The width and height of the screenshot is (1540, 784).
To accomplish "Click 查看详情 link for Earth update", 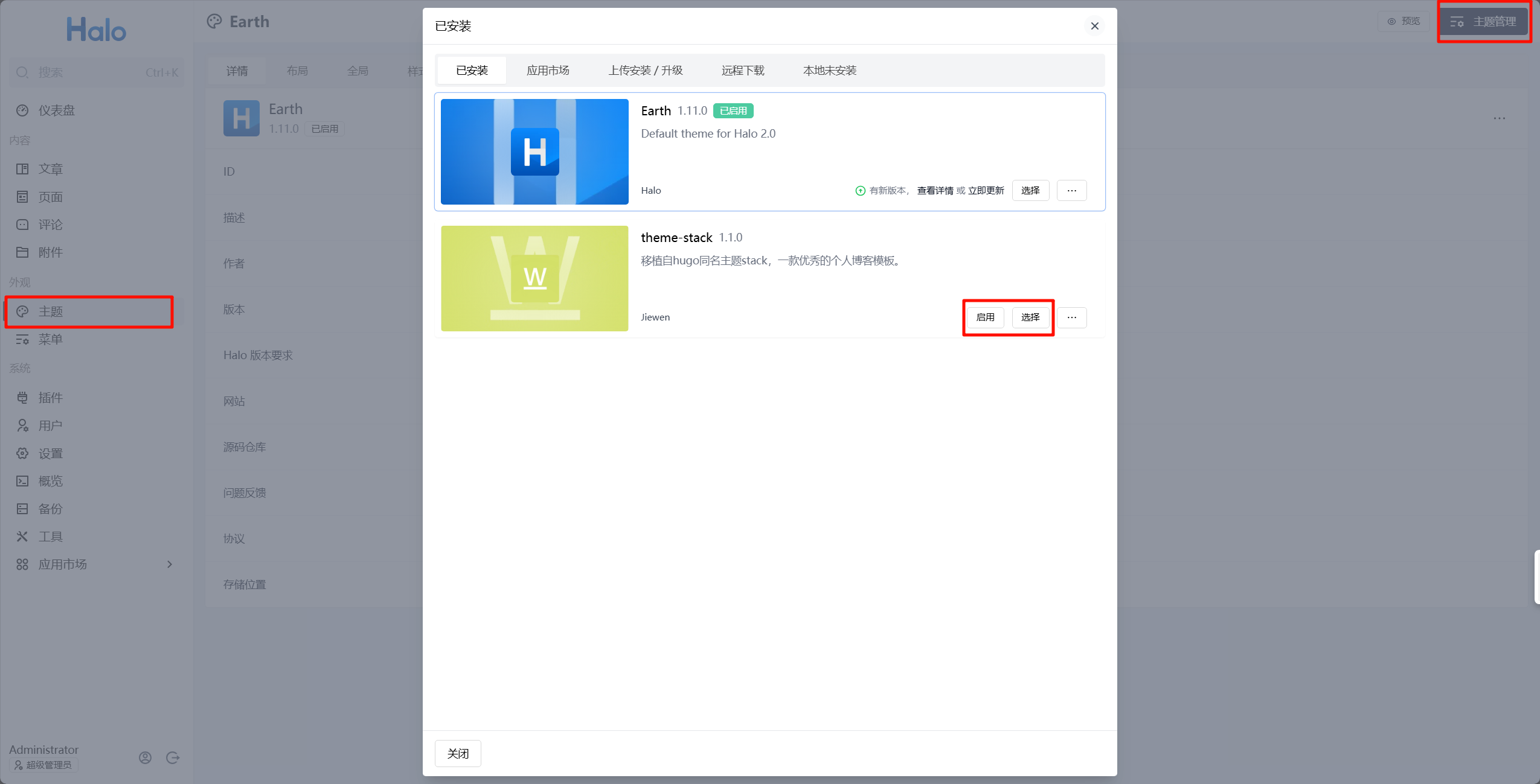I will [935, 191].
